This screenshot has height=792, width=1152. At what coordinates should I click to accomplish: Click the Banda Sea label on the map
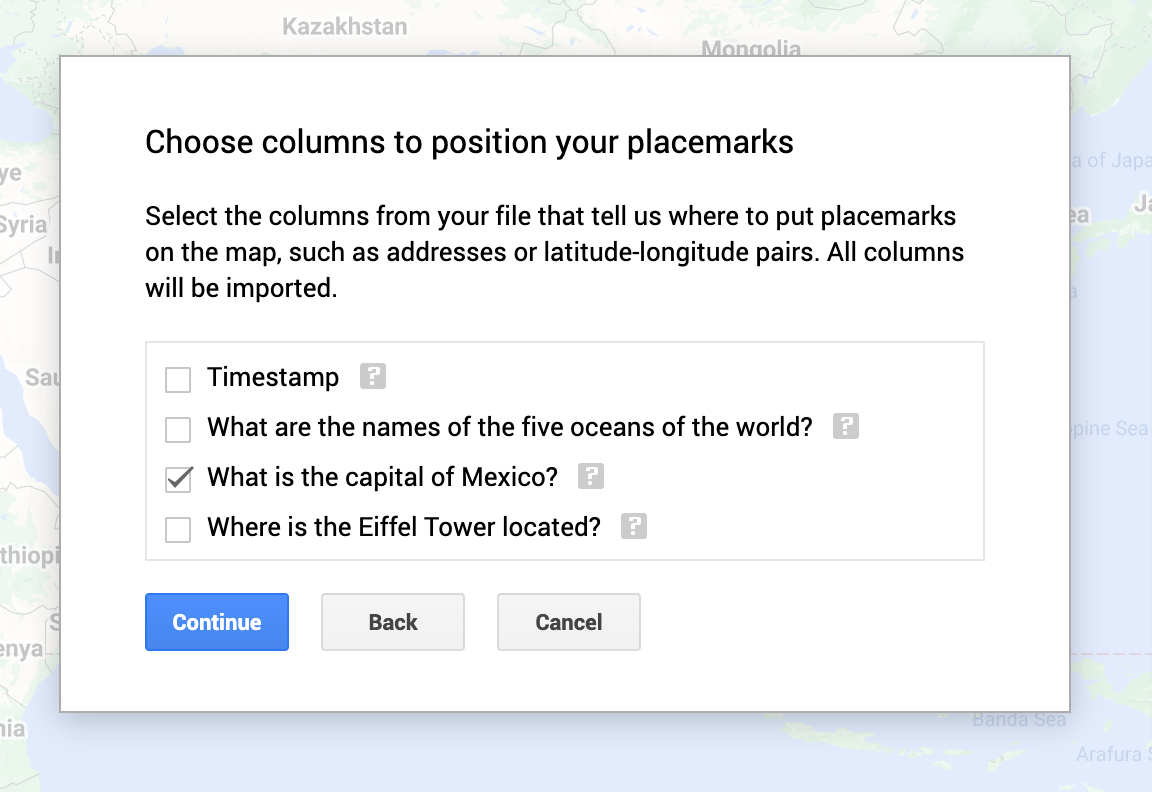pyautogui.click(x=1019, y=718)
